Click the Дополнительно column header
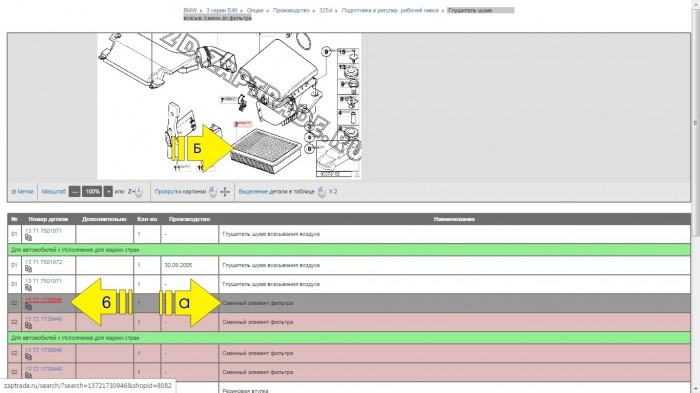 [x=104, y=219]
